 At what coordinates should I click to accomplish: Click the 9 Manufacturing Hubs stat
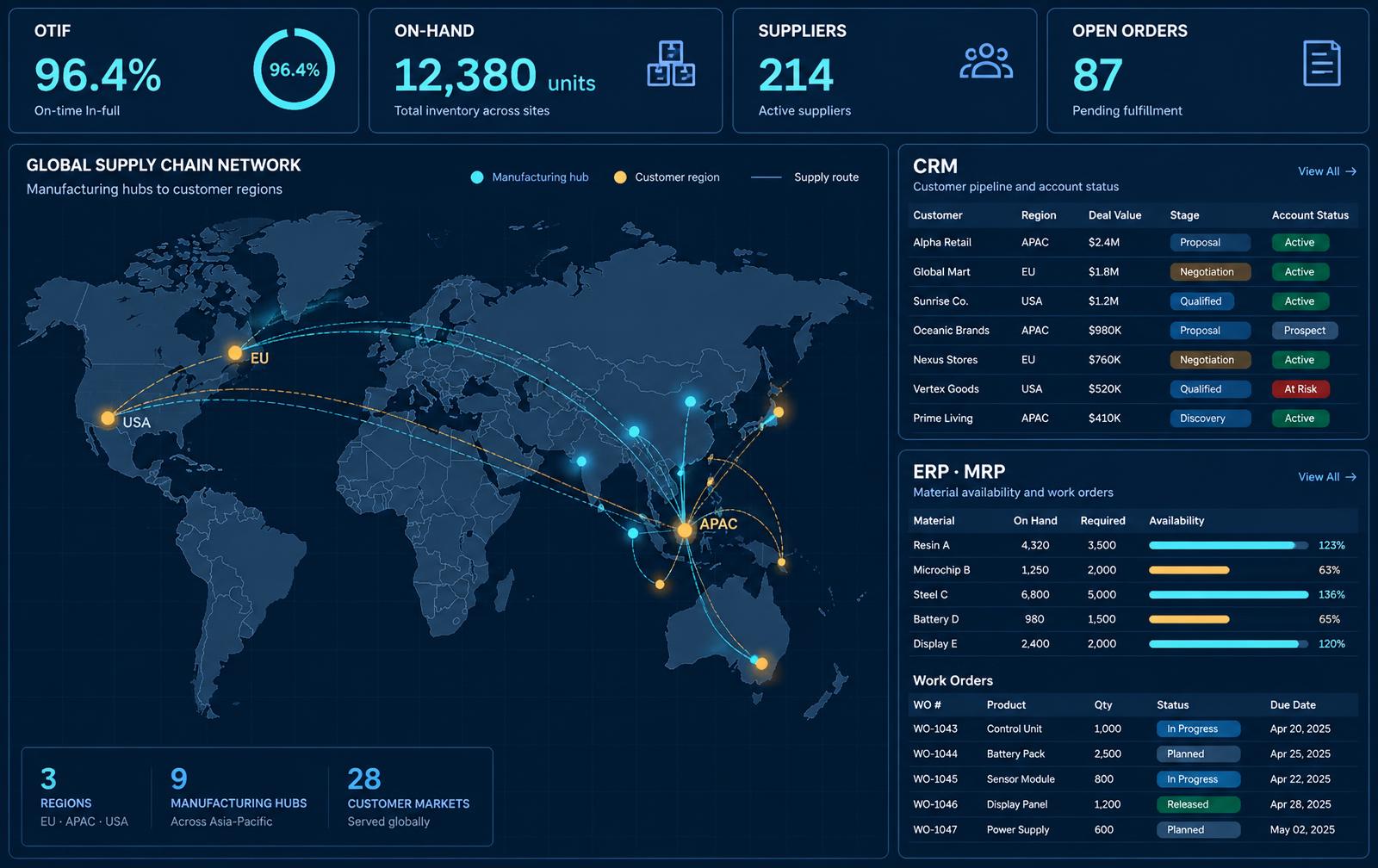pyautogui.click(x=238, y=797)
